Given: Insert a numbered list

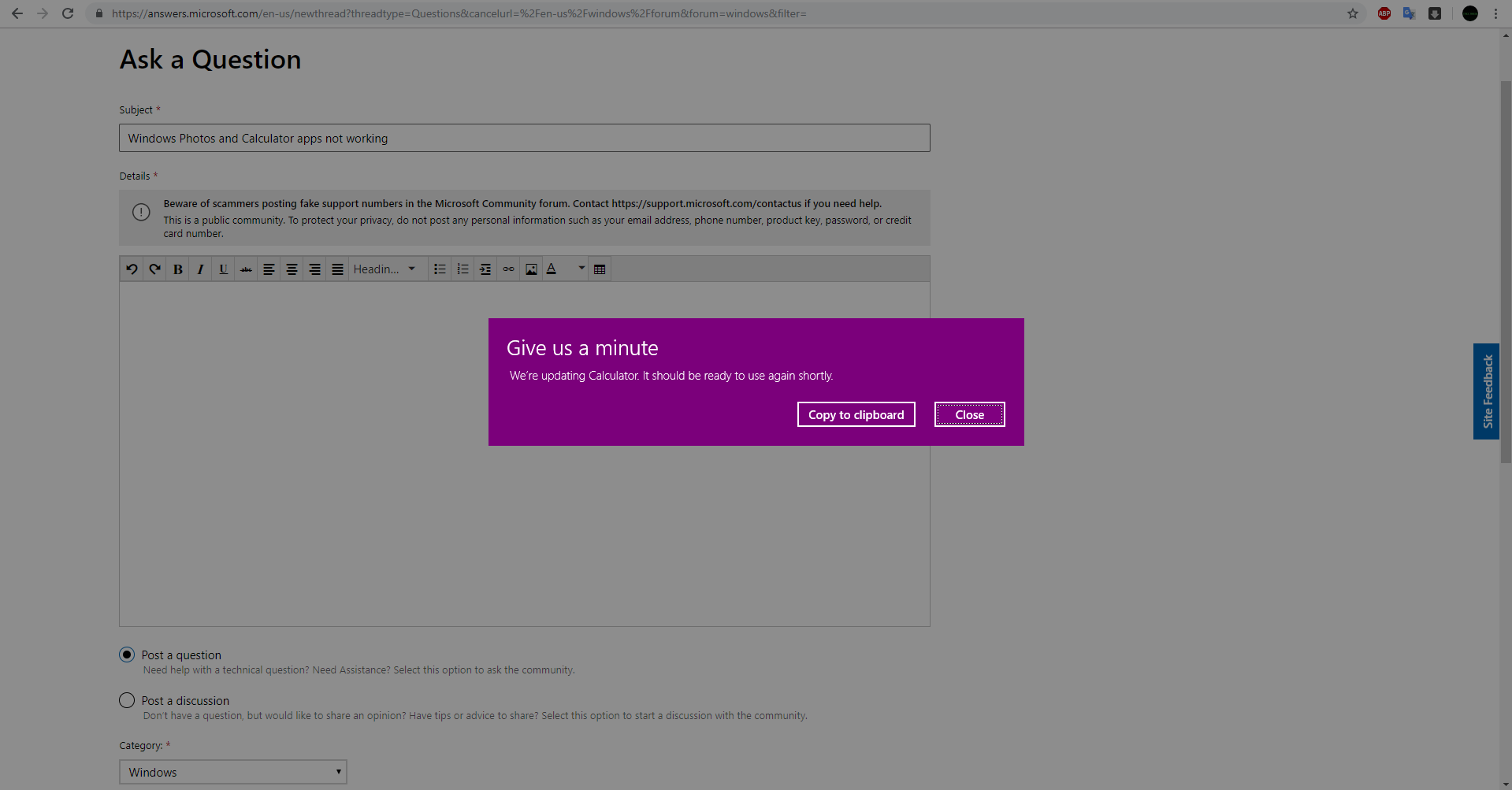Looking at the screenshot, I should (x=463, y=269).
